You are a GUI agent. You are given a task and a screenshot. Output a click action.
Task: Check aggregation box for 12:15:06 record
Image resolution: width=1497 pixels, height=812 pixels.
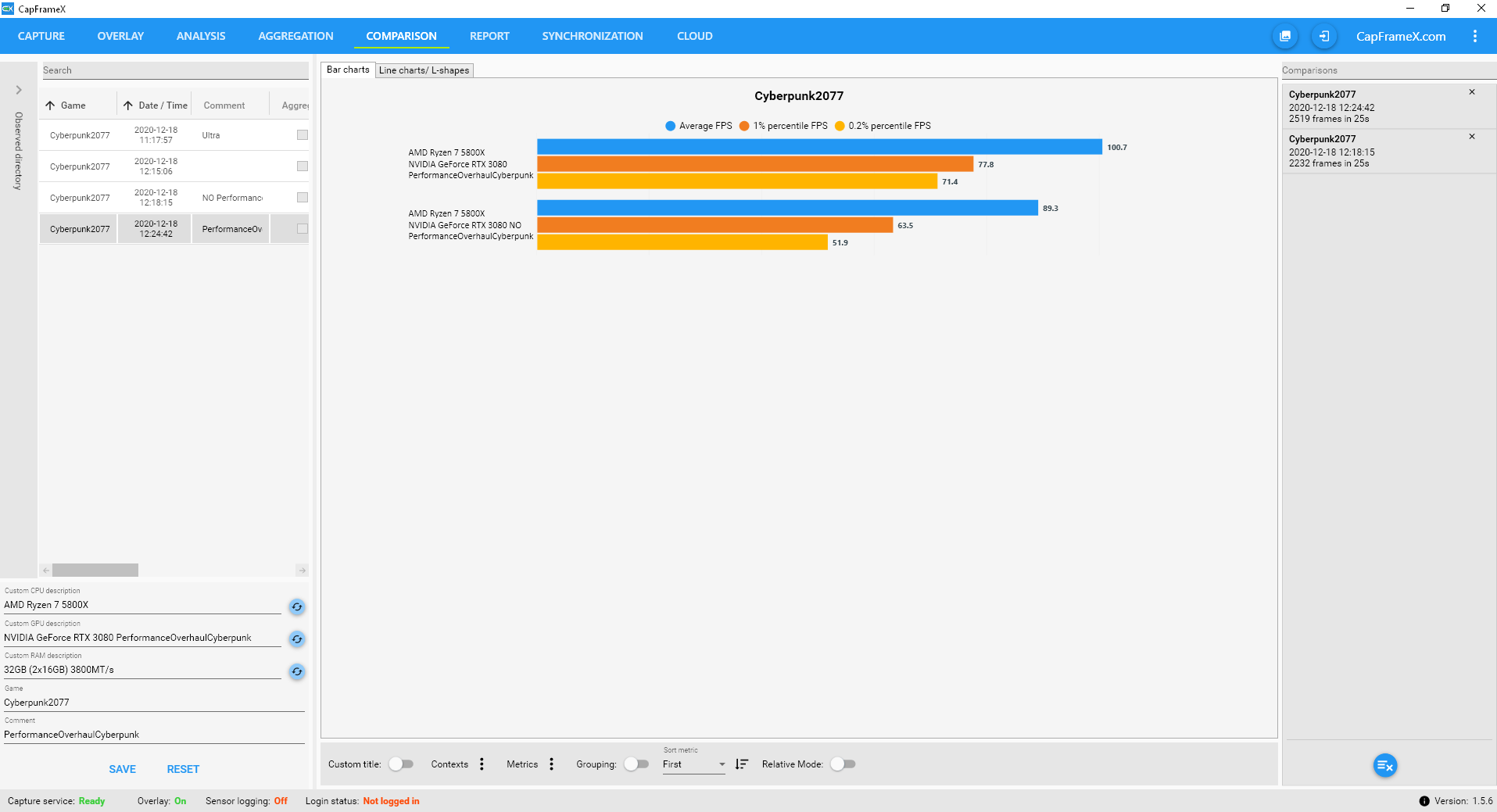pyautogui.click(x=303, y=166)
